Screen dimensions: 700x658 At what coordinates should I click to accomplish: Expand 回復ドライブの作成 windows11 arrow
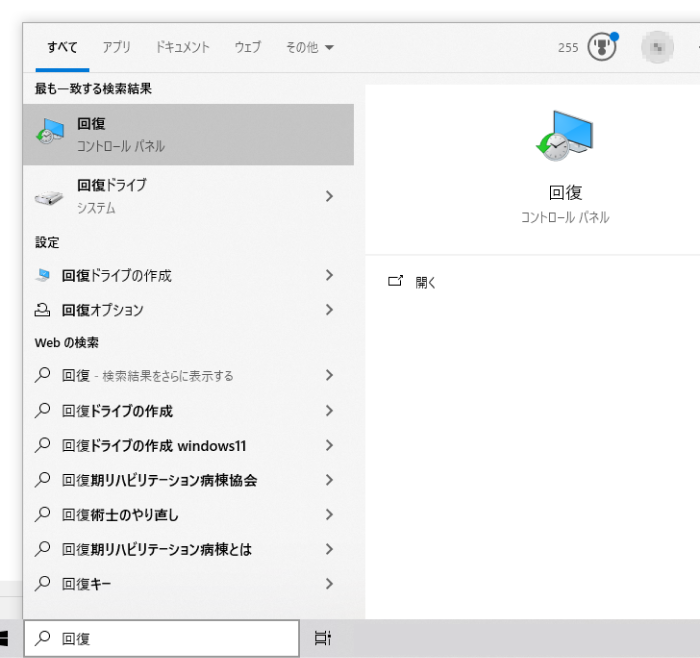tap(329, 445)
